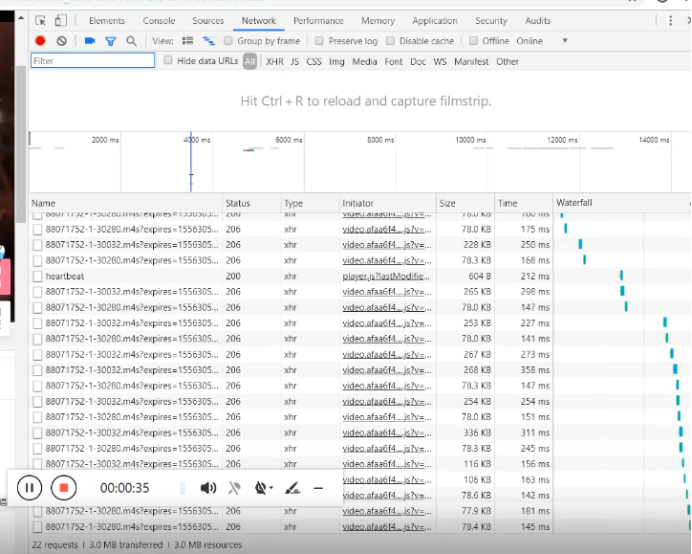Open the recorder annotation pen tool
This screenshot has width=692, height=554.
coord(293,488)
